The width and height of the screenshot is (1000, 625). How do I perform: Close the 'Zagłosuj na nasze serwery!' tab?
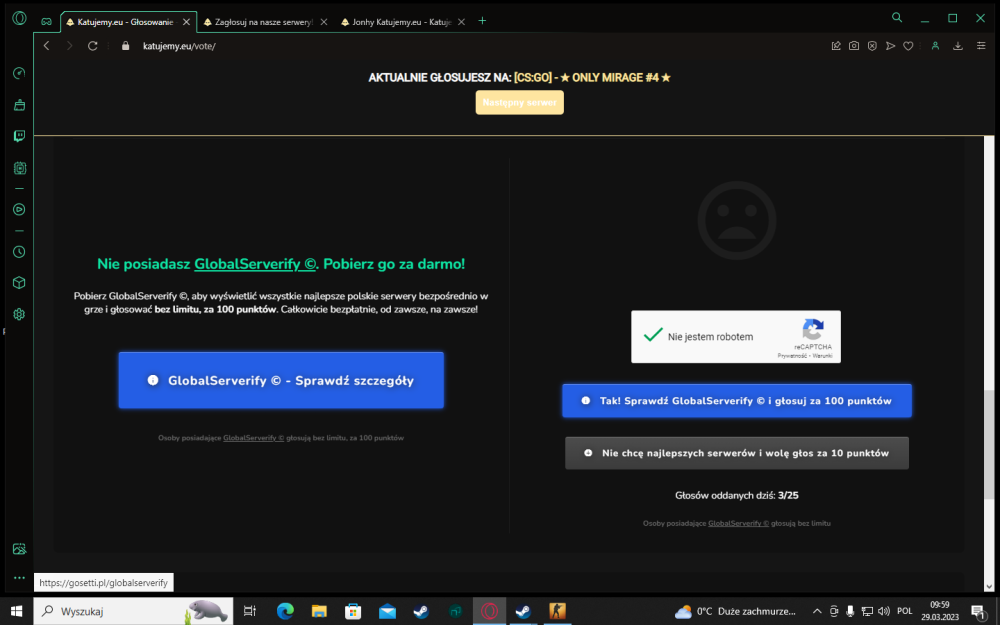click(x=324, y=22)
